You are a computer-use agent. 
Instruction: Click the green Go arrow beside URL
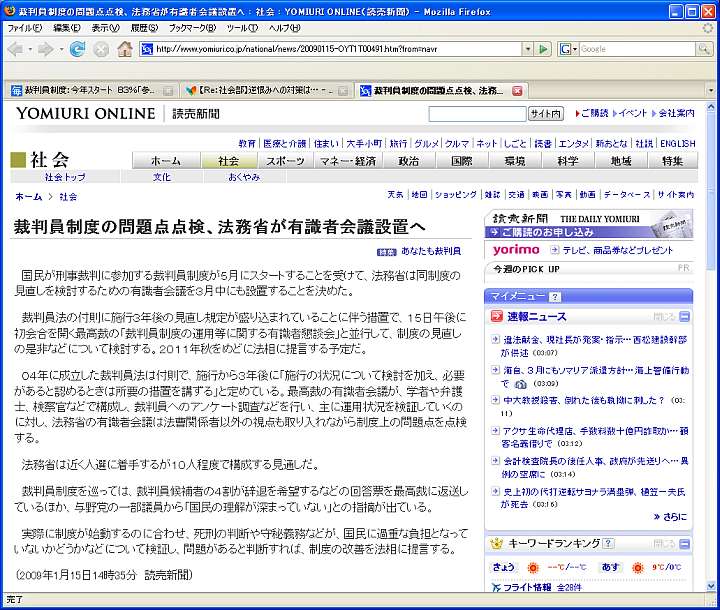[x=543, y=48]
